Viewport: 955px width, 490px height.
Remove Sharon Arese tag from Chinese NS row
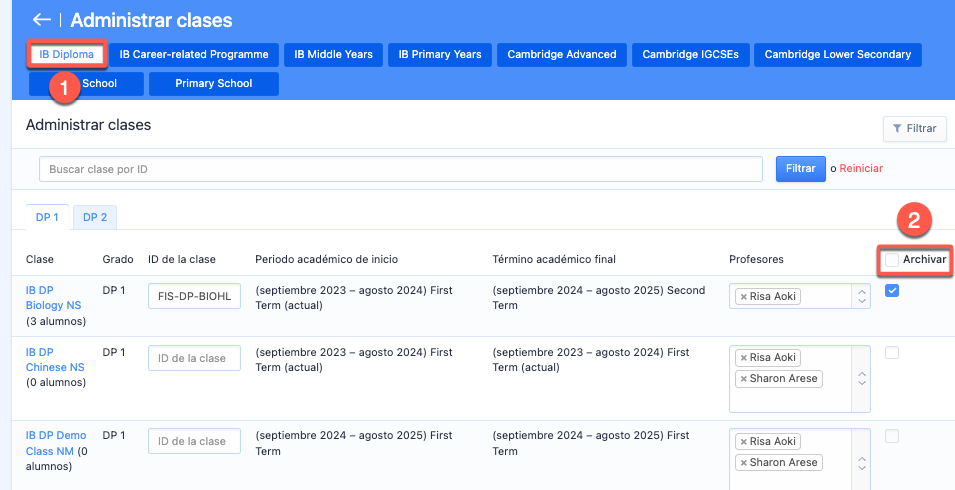pyautogui.click(x=743, y=379)
